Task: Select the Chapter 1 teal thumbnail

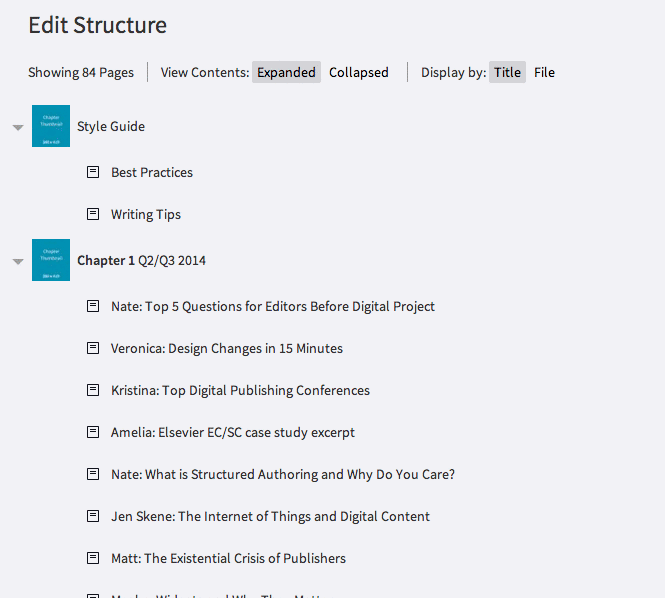Action: pos(51,260)
